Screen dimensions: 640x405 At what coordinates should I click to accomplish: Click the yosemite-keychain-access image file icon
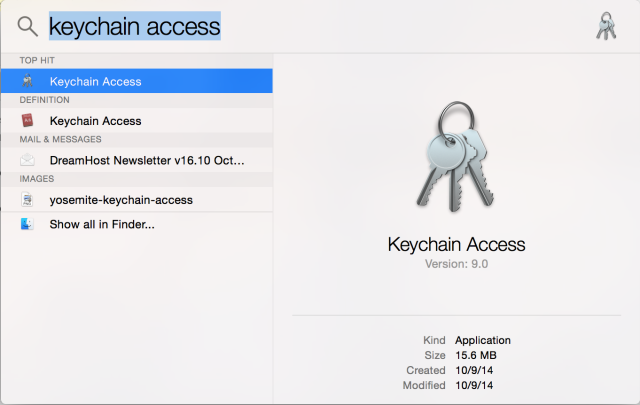coord(27,200)
